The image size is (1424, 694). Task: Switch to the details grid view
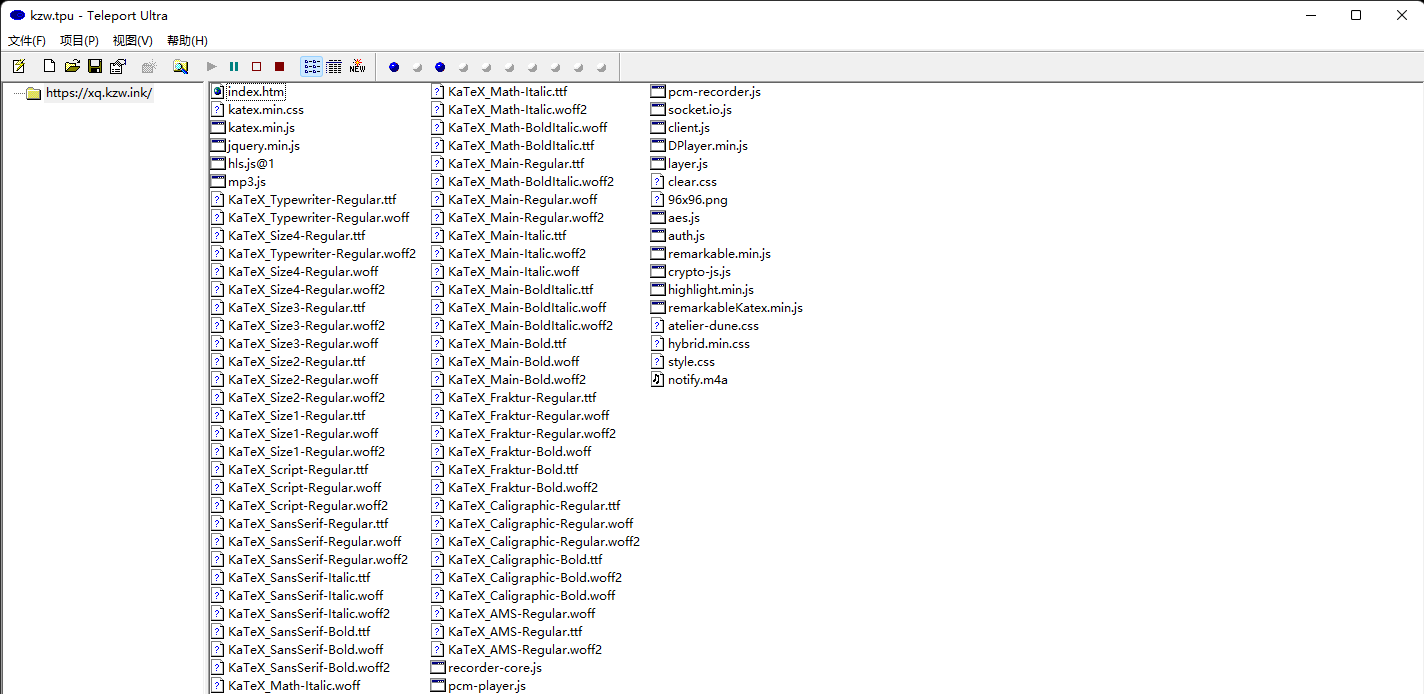[334, 67]
